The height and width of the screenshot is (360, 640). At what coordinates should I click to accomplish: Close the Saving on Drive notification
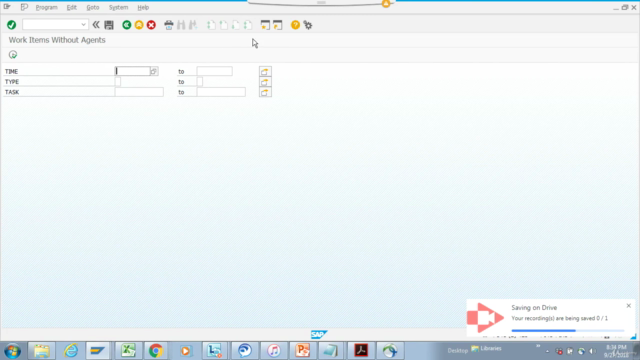coord(629,306)
